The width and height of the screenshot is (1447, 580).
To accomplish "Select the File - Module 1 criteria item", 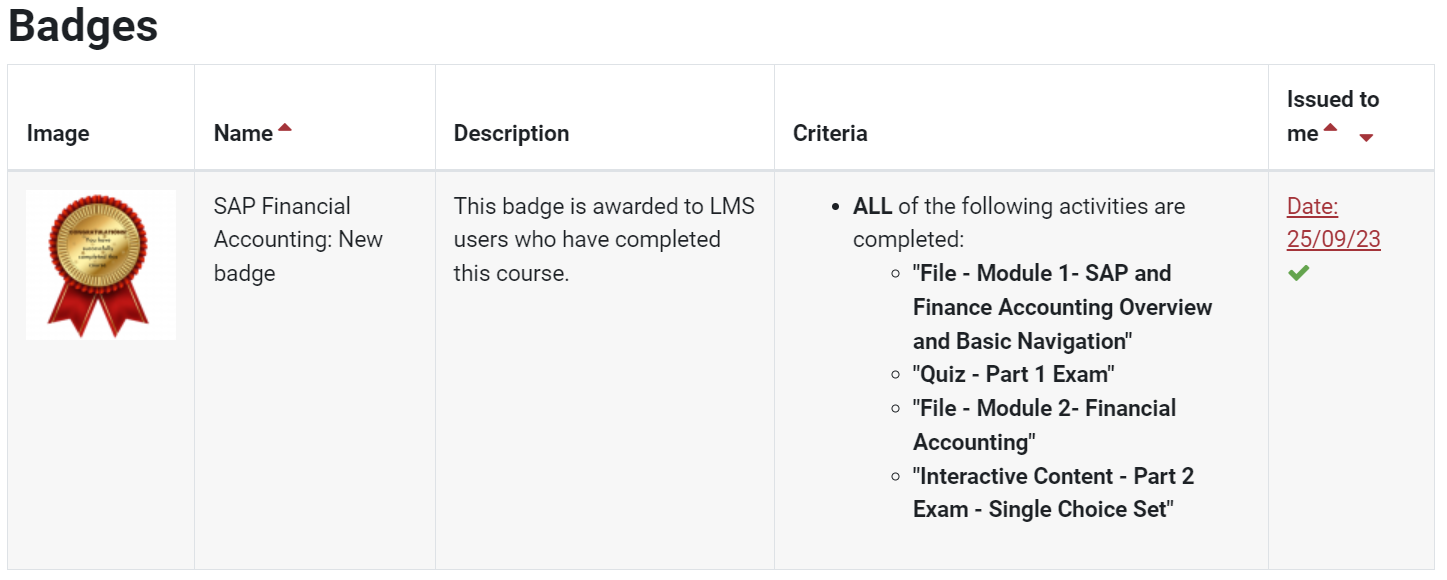I will 1061,307.
